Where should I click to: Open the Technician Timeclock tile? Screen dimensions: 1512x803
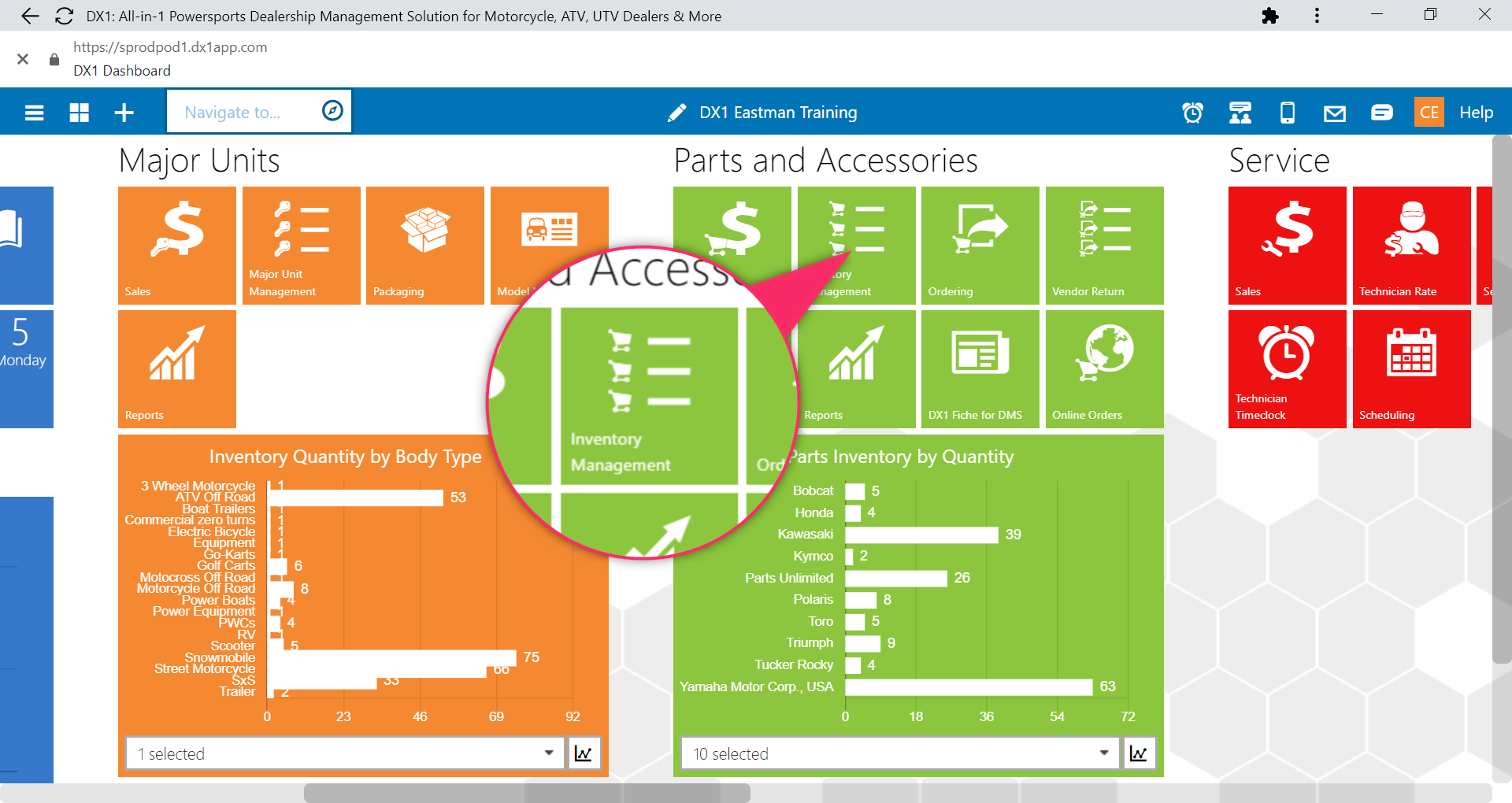tap(1288, 369)
